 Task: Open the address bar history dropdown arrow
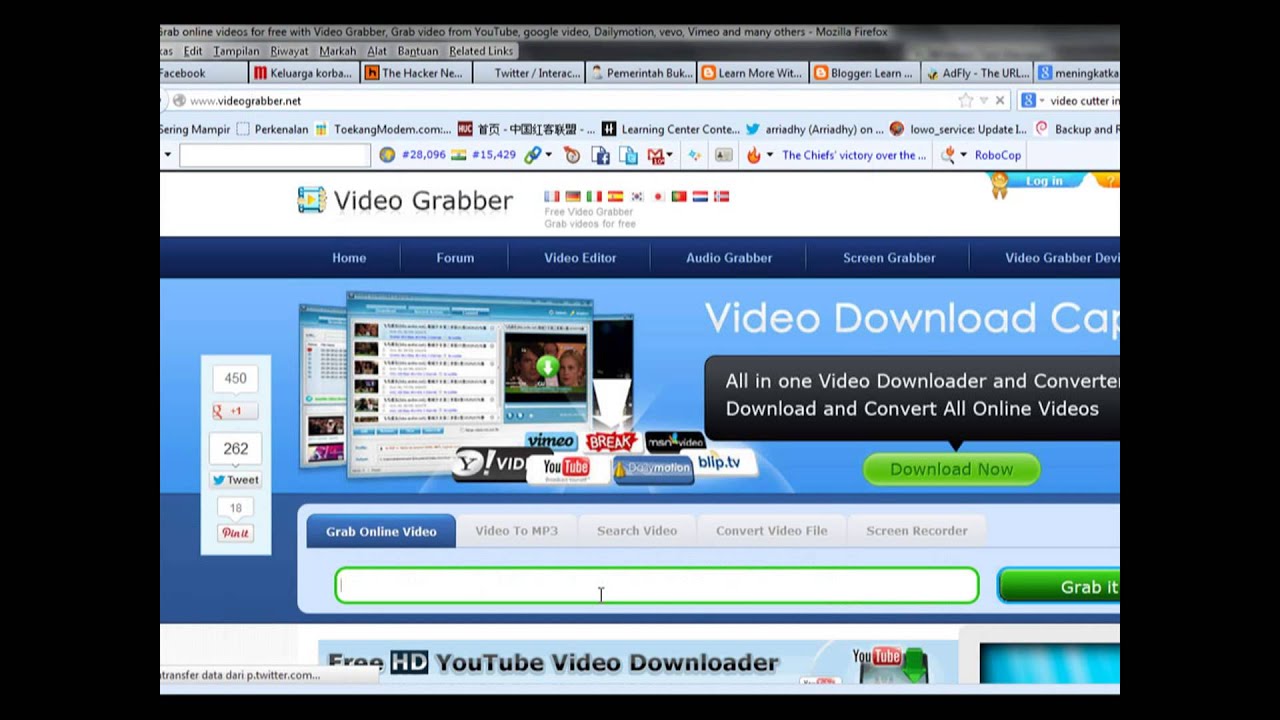point(983,100)
